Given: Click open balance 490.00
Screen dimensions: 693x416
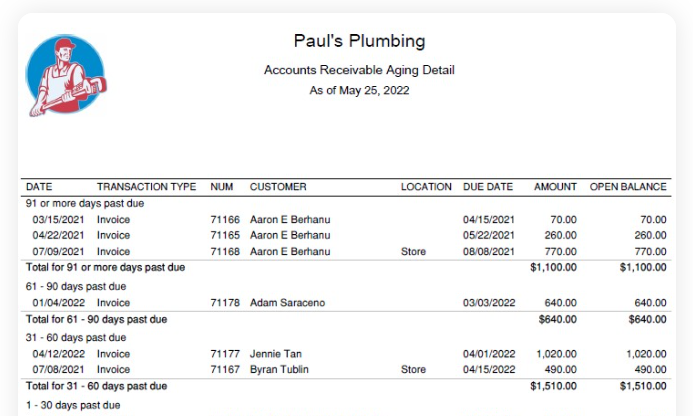Looking at the screenshot, I should [x=651, y=370].
